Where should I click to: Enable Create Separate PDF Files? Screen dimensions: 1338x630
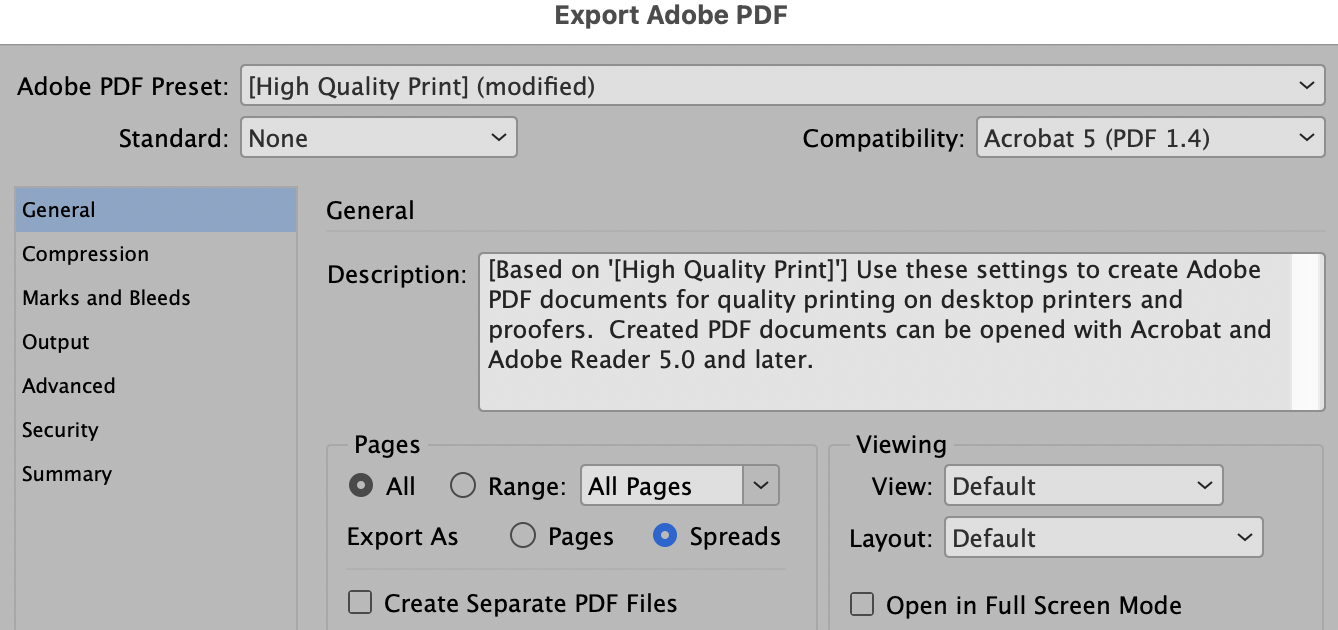click(x=360, y=602)
